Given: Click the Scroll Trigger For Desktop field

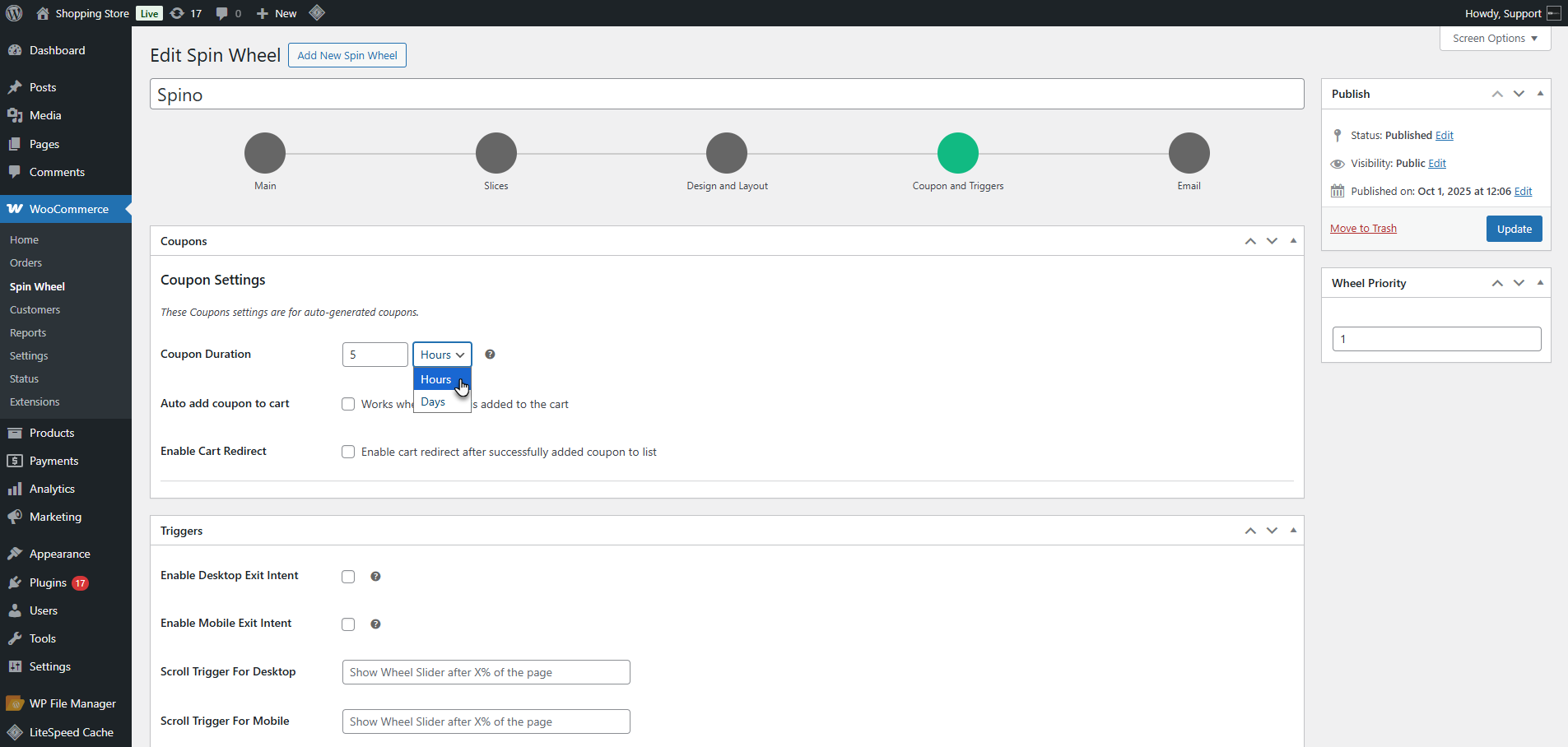Looking at the screenshot, I should (486, 672).
